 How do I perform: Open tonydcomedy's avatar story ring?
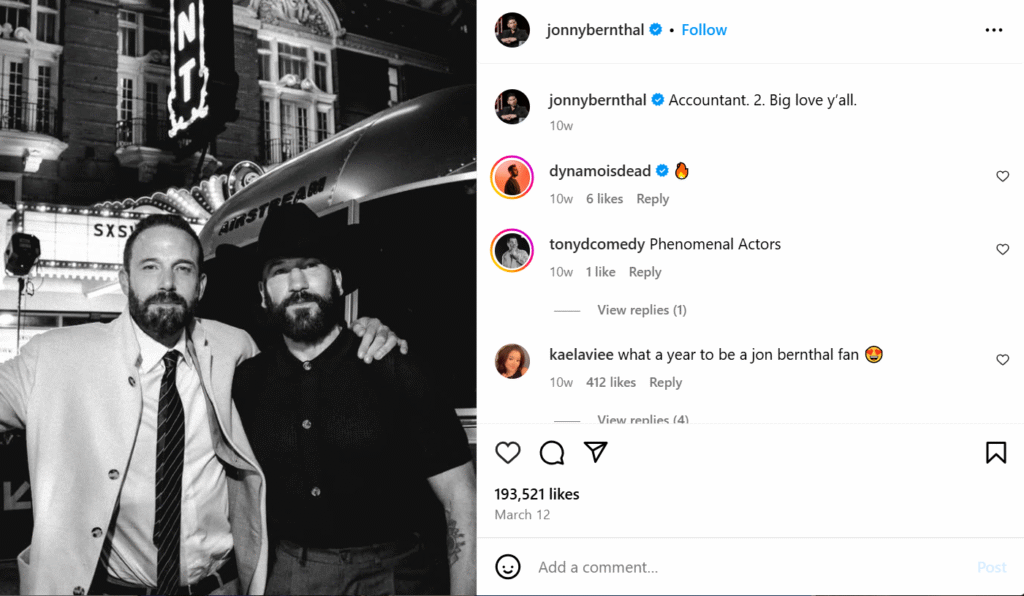(x=512, y=250)
